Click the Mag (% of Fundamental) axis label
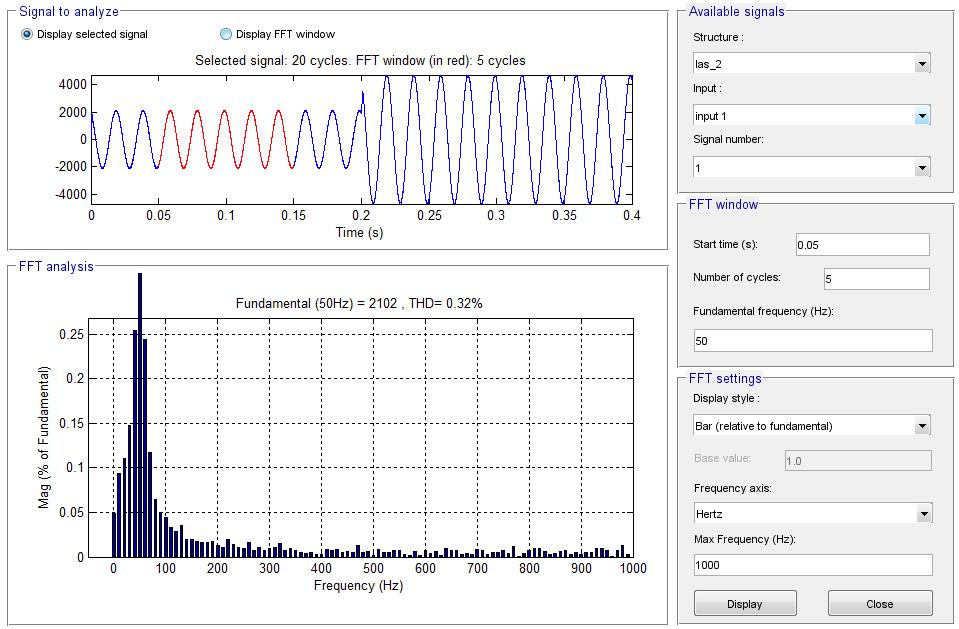Screen dimensions: 959x629 [x=44, y=438]
